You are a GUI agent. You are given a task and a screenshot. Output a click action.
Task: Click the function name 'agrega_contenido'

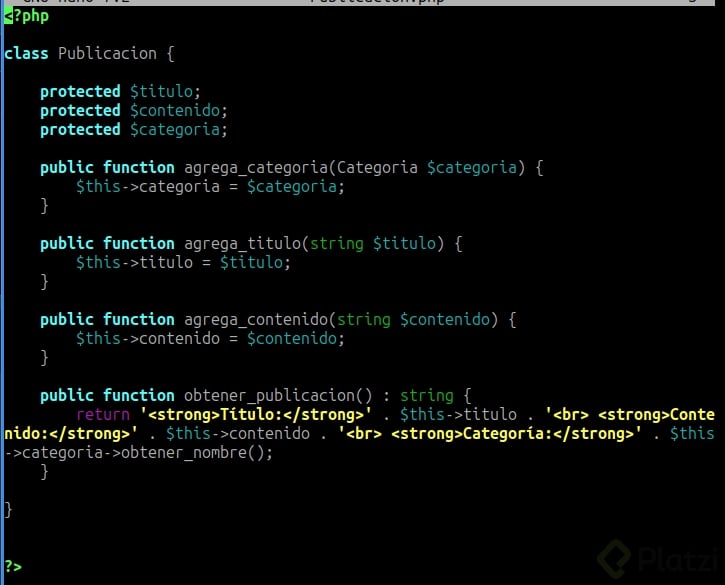[x=256, y=319]
